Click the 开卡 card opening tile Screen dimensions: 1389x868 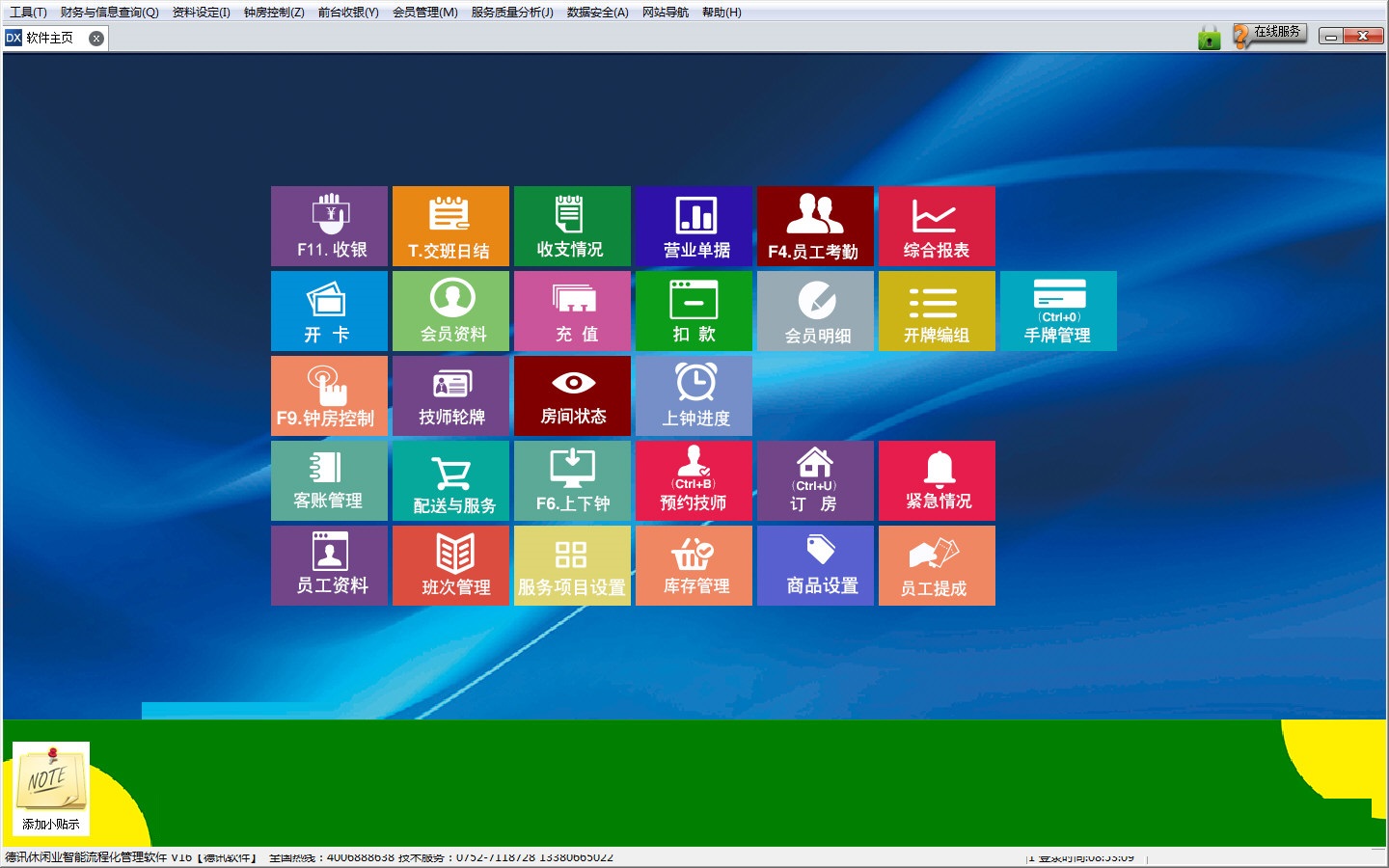click(329, 311)
